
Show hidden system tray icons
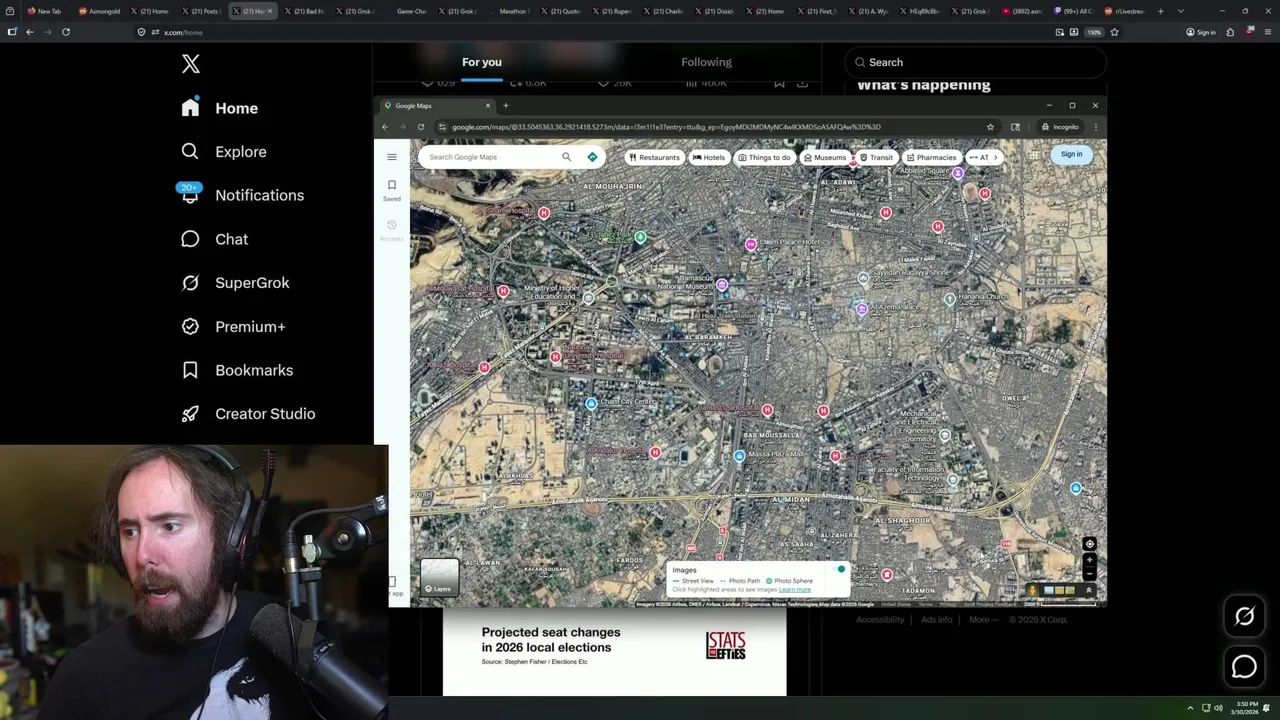point(1190,708)
